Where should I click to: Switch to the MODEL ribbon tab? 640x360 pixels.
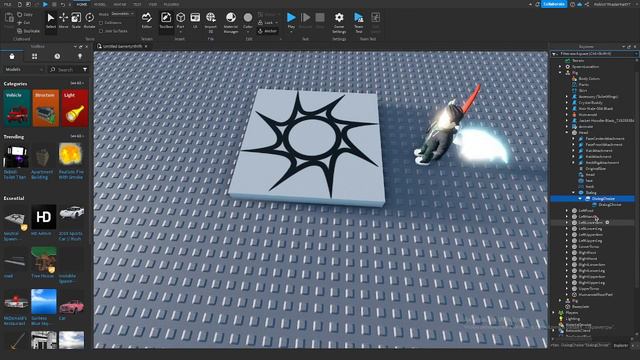[x=100, y=4]
